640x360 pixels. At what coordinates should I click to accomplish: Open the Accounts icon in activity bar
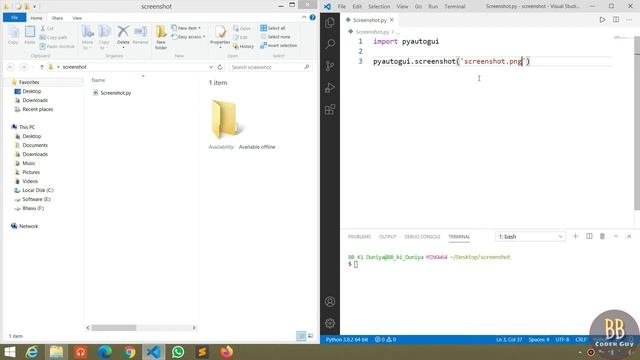(330, 302)
